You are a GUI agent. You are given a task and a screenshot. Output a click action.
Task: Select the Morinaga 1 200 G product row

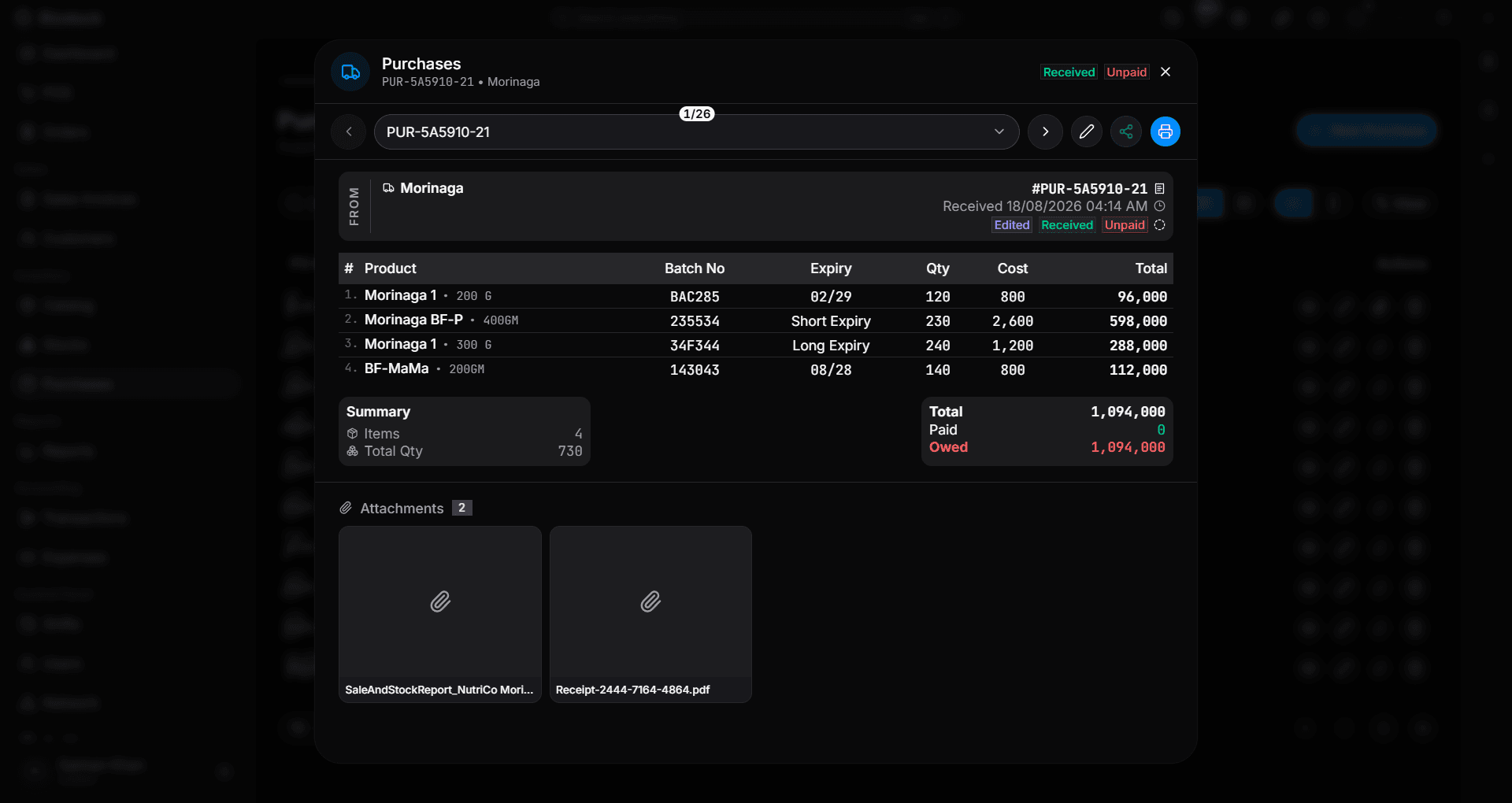pos(756,296)
